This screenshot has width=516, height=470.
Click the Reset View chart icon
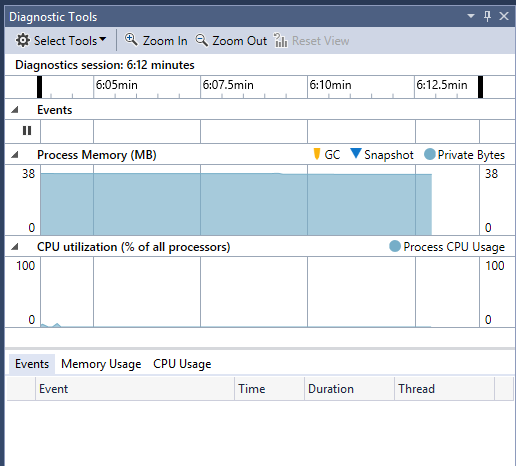(x=280, y=41)
